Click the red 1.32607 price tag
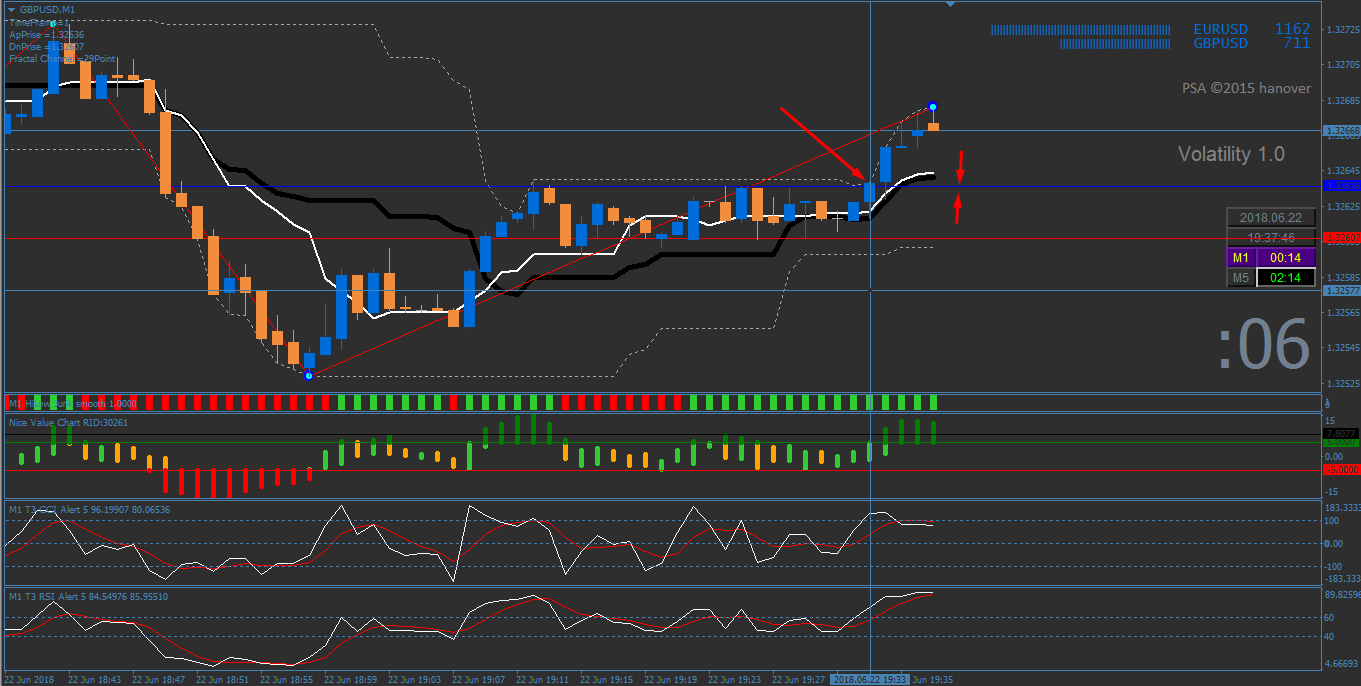This screenshot has width=1361, height=686. click(x=1341, y=238)
